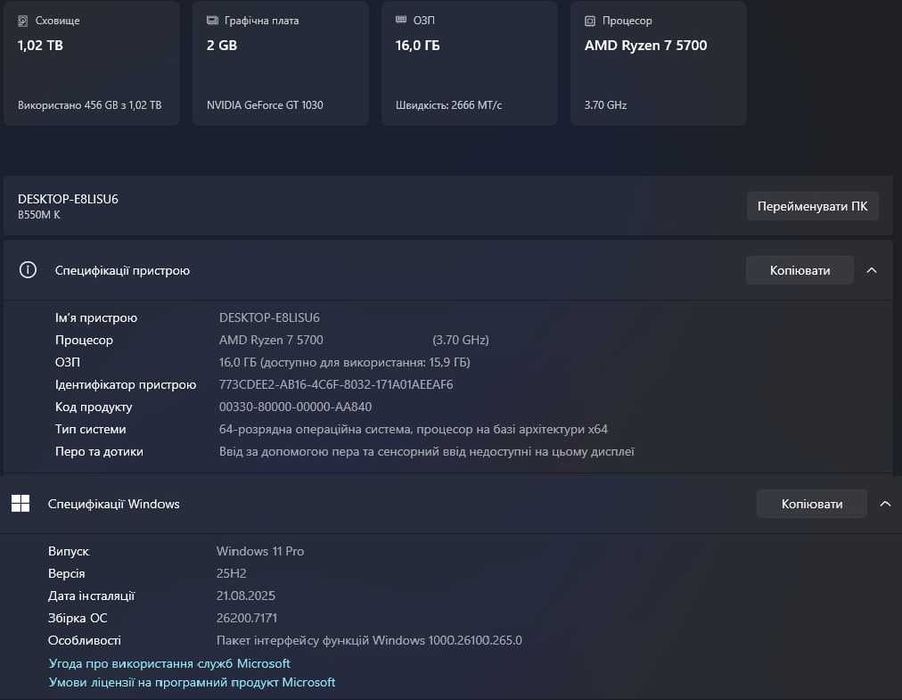Click the Ввід за допомогою пера value
The width and height of the screenshot is (902, 700).
[x=426, y=452]
